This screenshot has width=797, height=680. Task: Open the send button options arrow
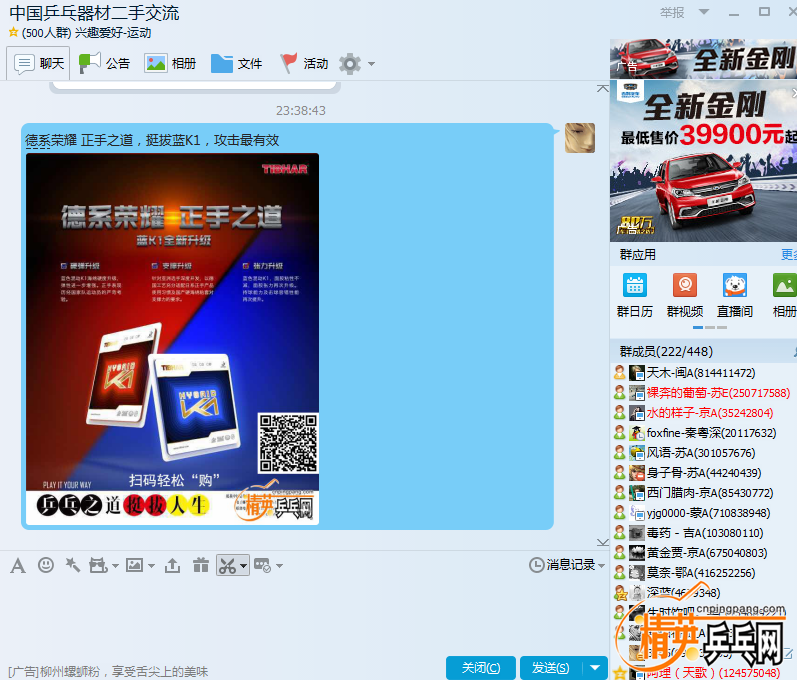[x=595, y=667]
